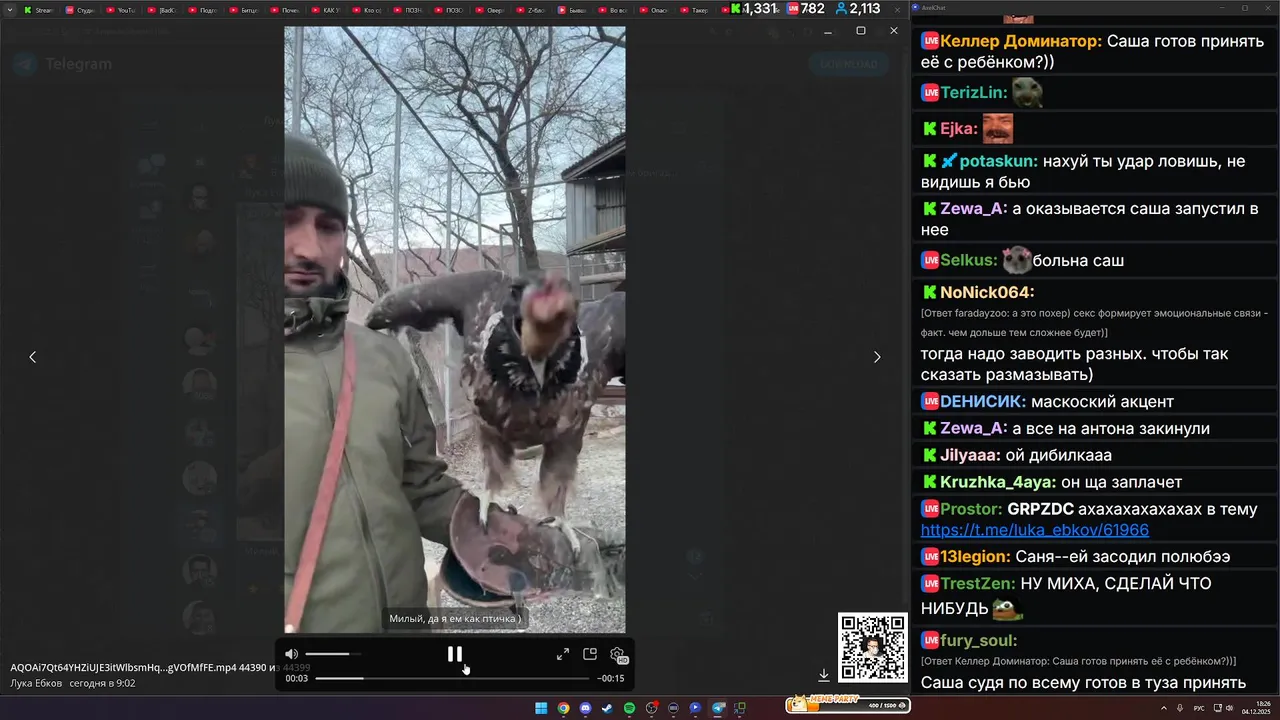
Task: Minimize the media viewer window
Action: coord(828,31)
